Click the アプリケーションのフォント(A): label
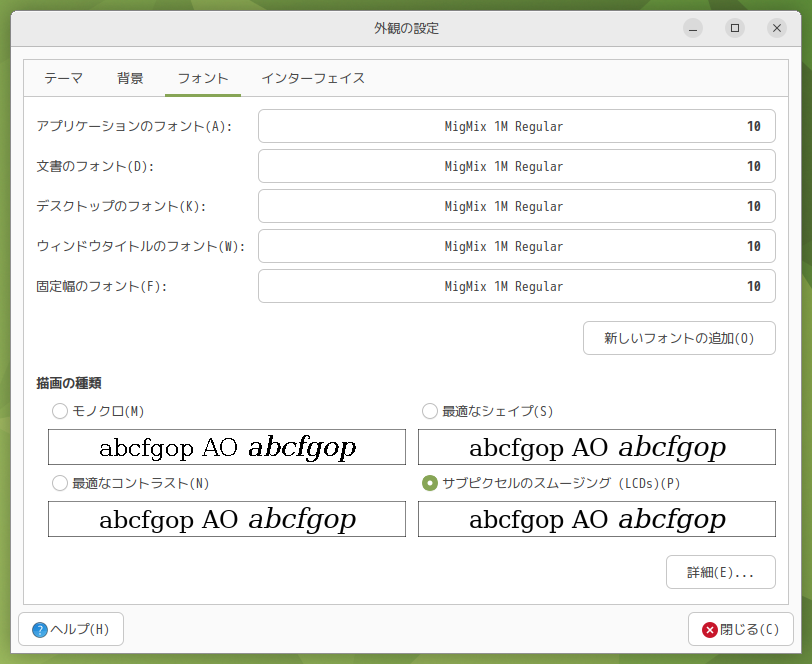Viewport: 812px width, 664px height. tap(135, 126)
